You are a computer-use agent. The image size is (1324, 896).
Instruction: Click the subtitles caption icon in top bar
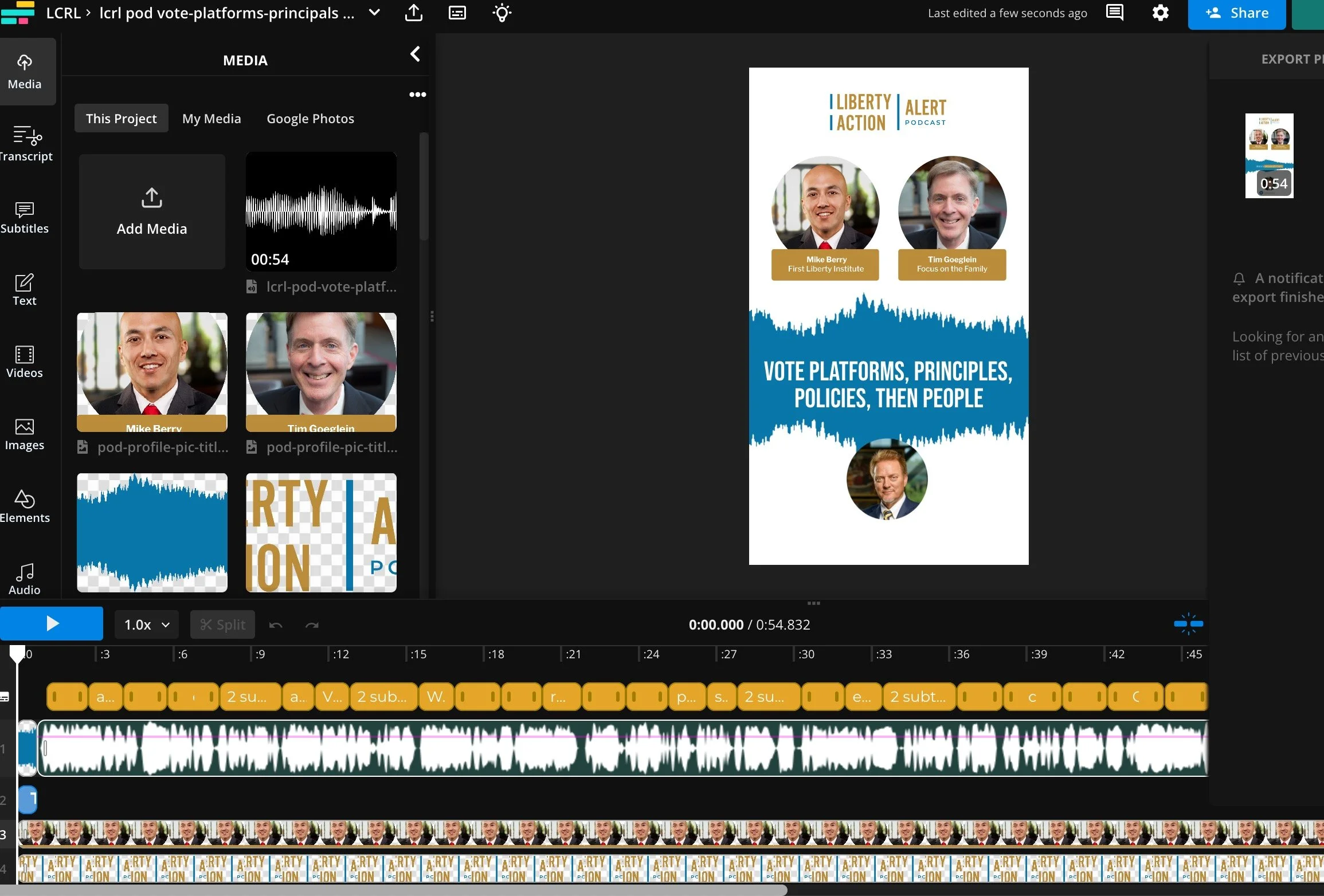pos(457,13)
